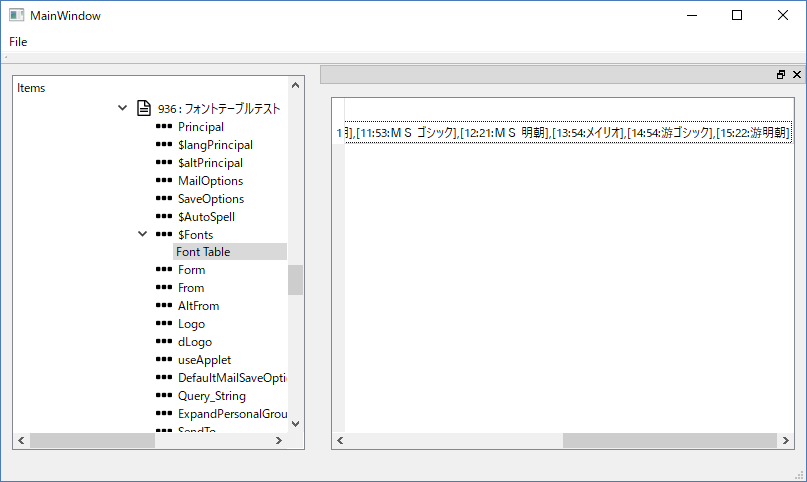The image size is (807, 482).
Task: Click the MainWindow app icon in the title bar
Action: coord(16,15)
